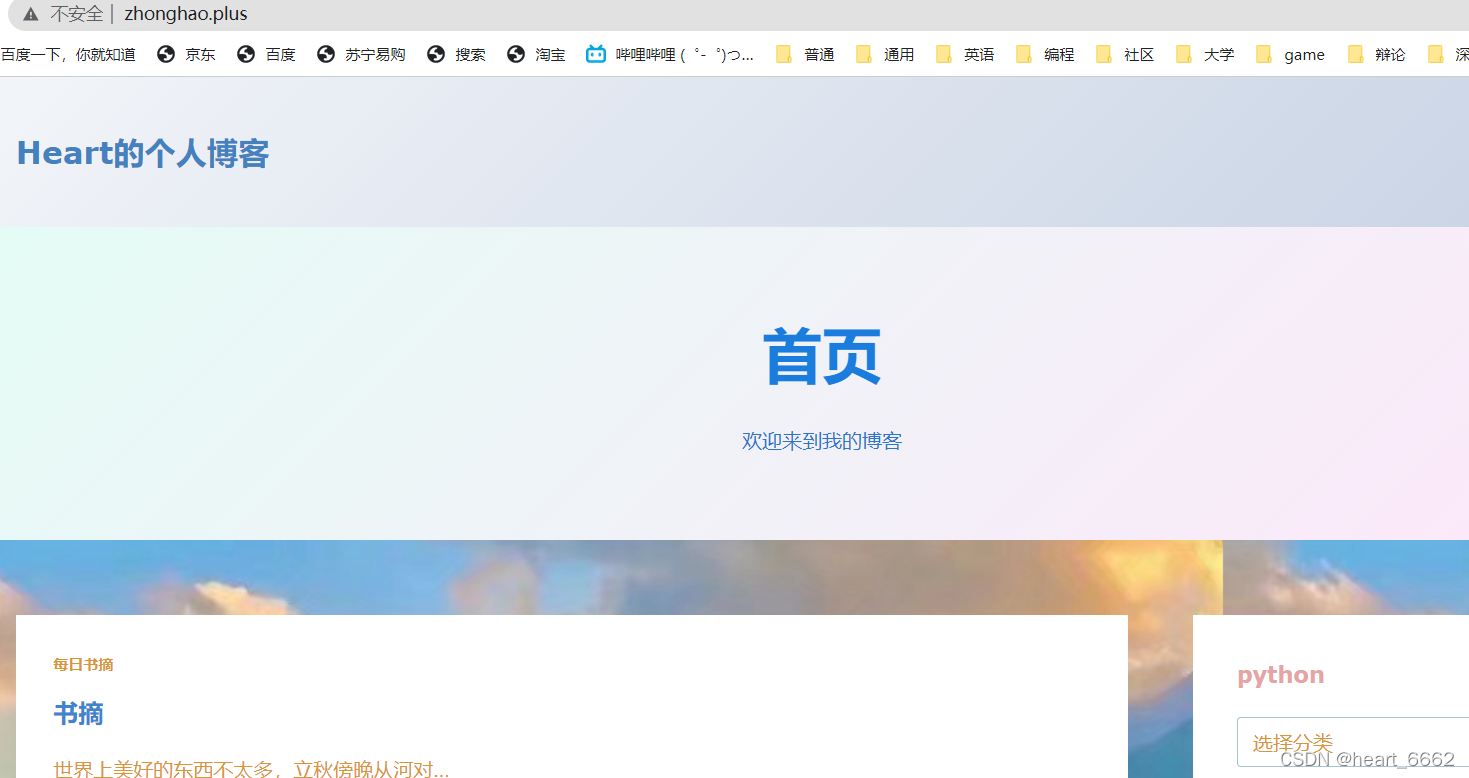Click the globe icon next to 淘宝
Screen dimensions: 1469x778
click(x=516, y=54)
